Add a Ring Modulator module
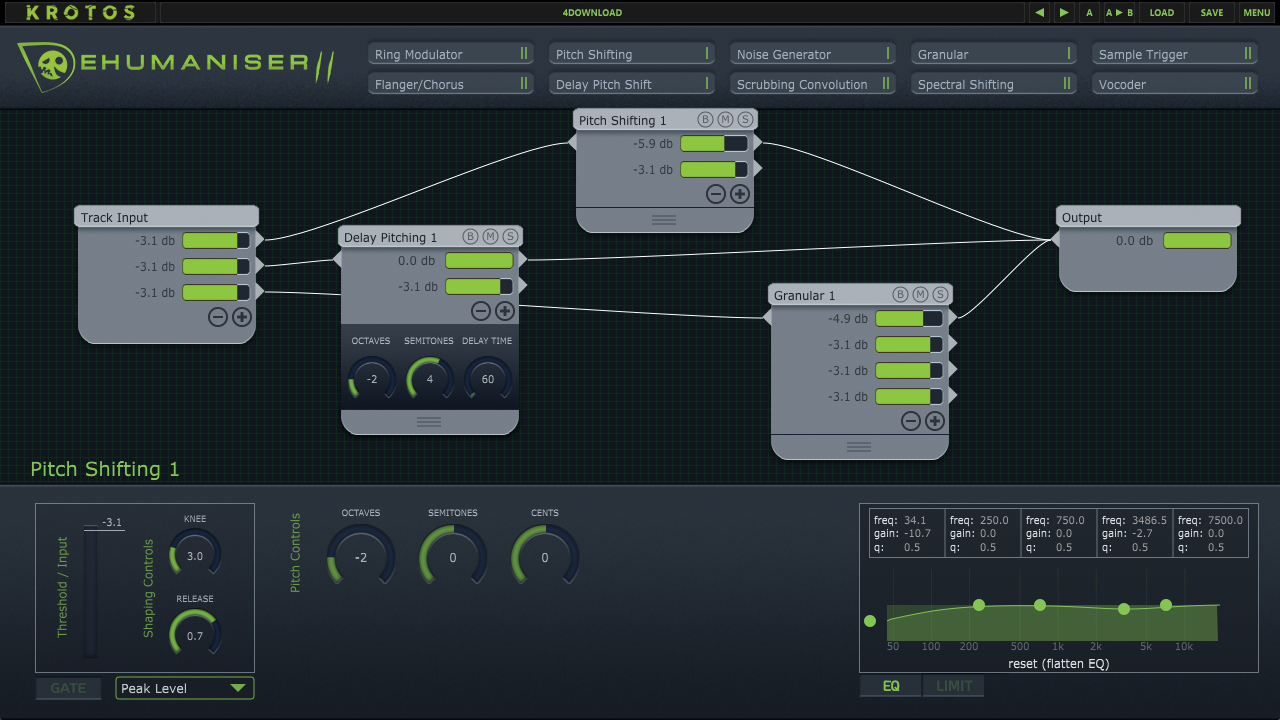The image size is (1280, 720). pos(449,54)
